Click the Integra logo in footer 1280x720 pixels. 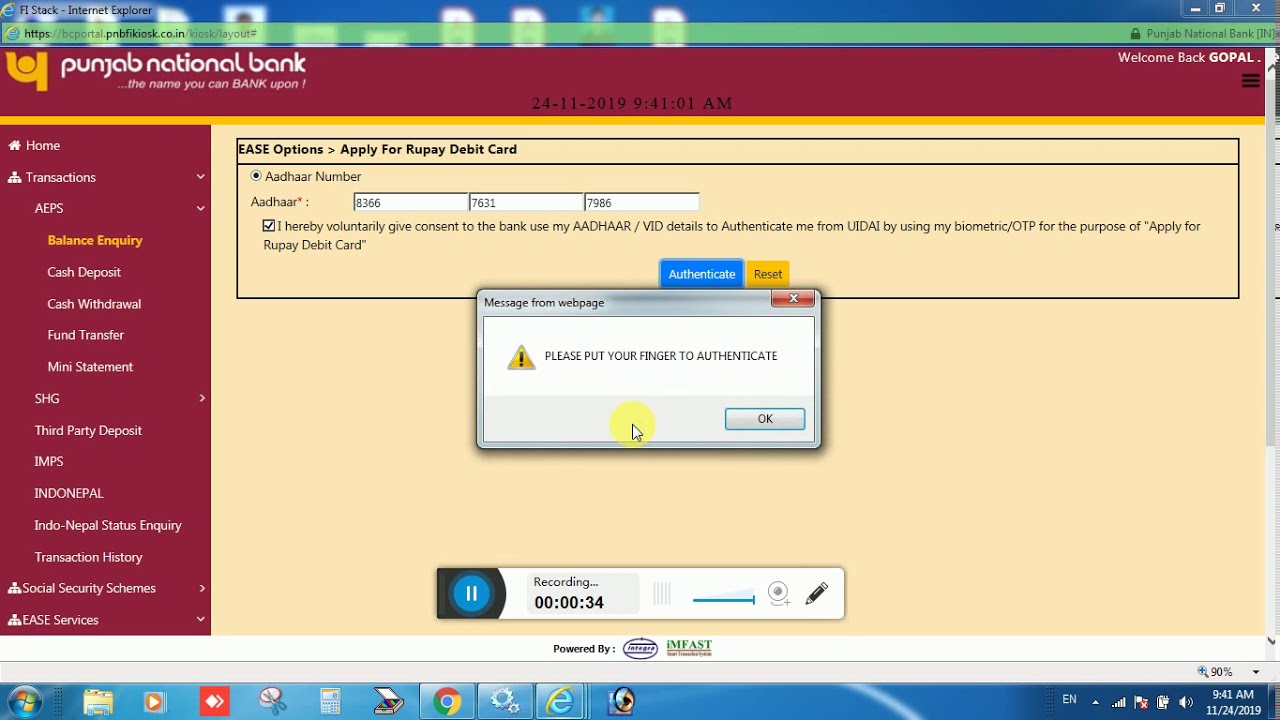pyautogui.click(x=640, y=649)
